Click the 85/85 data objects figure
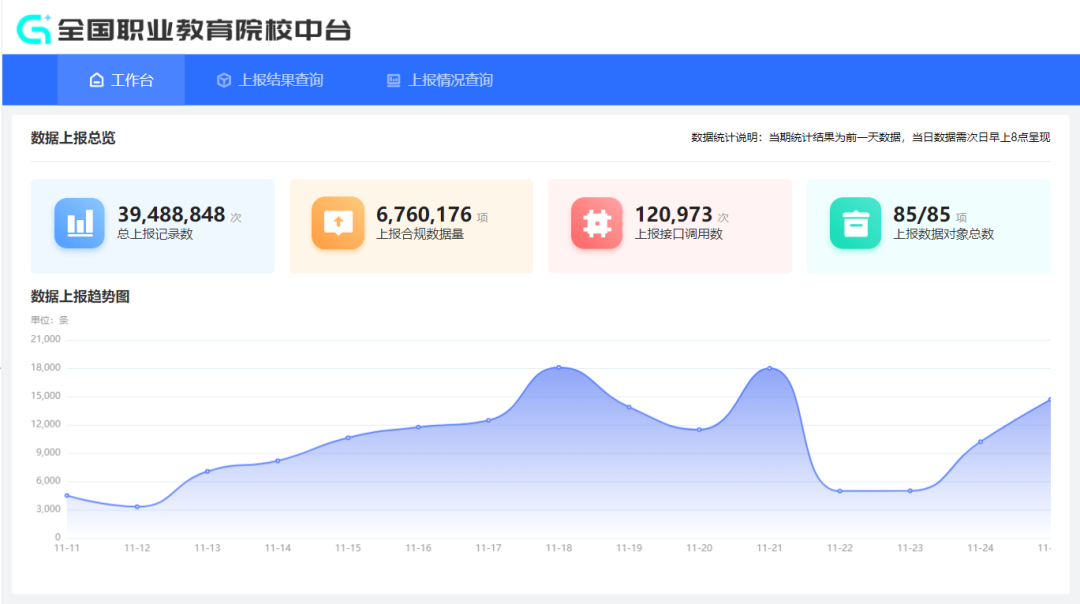This screenshot has height=604, width=1080. (921, 215)
